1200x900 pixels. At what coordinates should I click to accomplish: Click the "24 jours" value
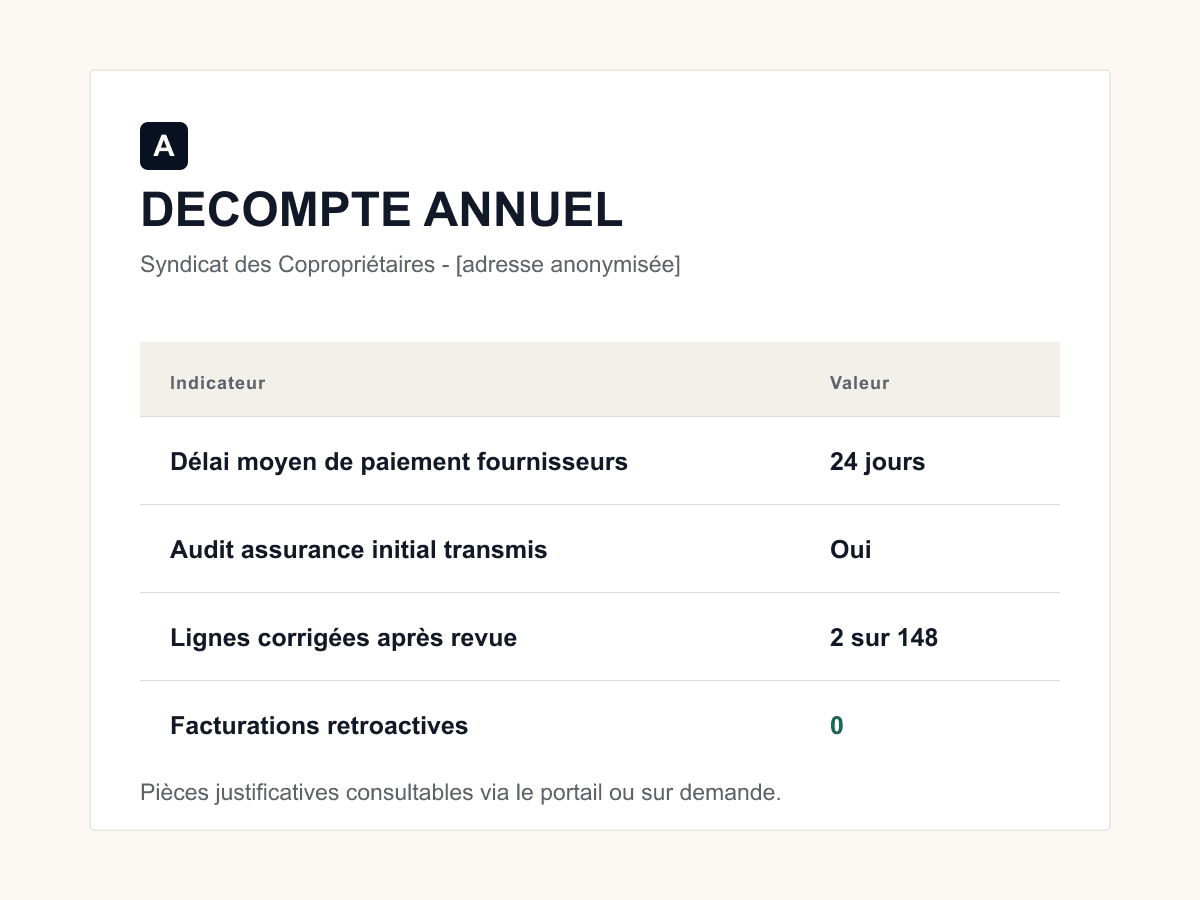tap(878, 462)
